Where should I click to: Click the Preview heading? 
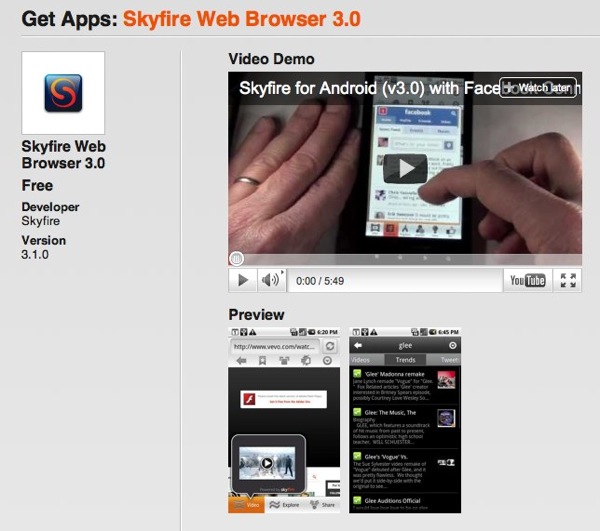(x=256, y=315)
